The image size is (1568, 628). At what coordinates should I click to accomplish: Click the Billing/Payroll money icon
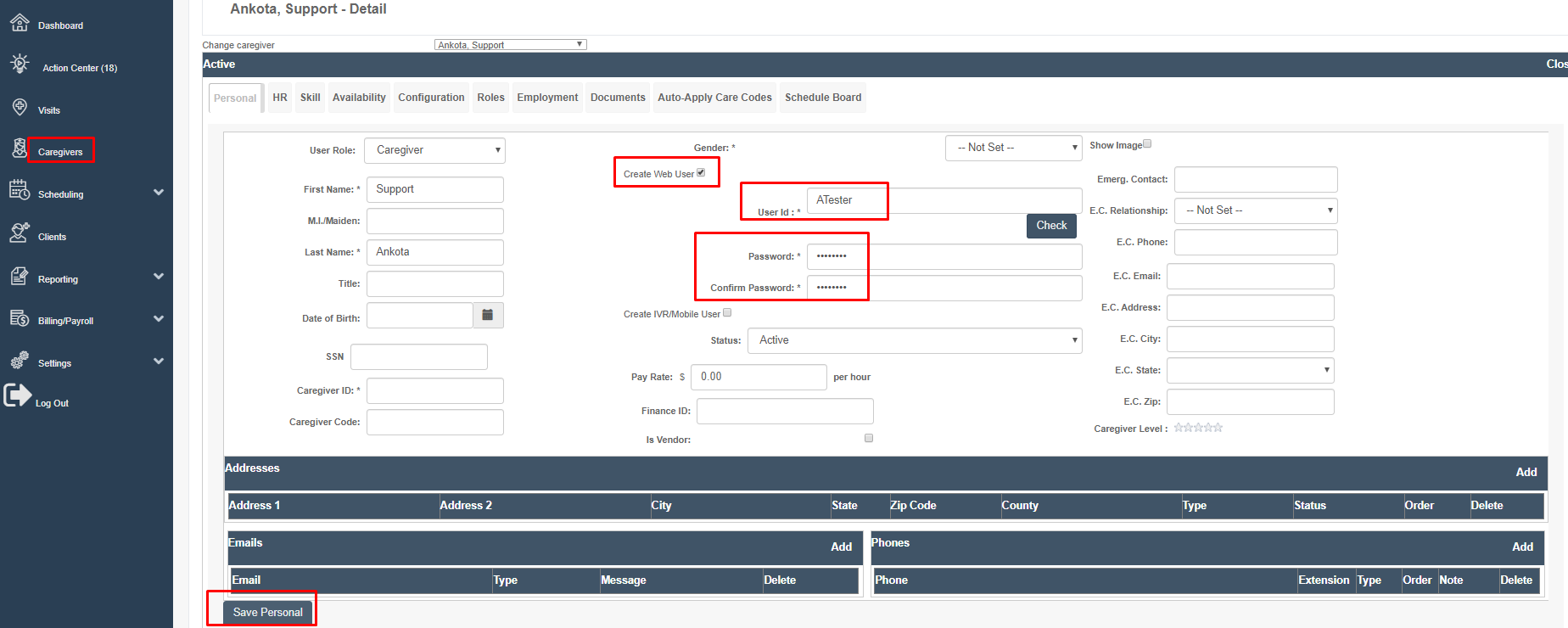20,318
